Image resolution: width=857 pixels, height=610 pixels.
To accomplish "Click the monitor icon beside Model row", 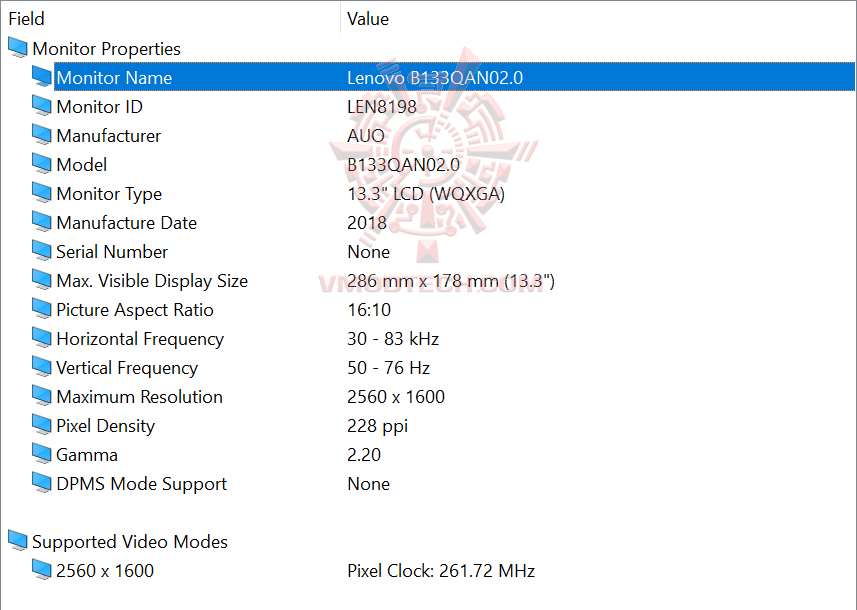I will pyautogui.click(x=42, y=164).
